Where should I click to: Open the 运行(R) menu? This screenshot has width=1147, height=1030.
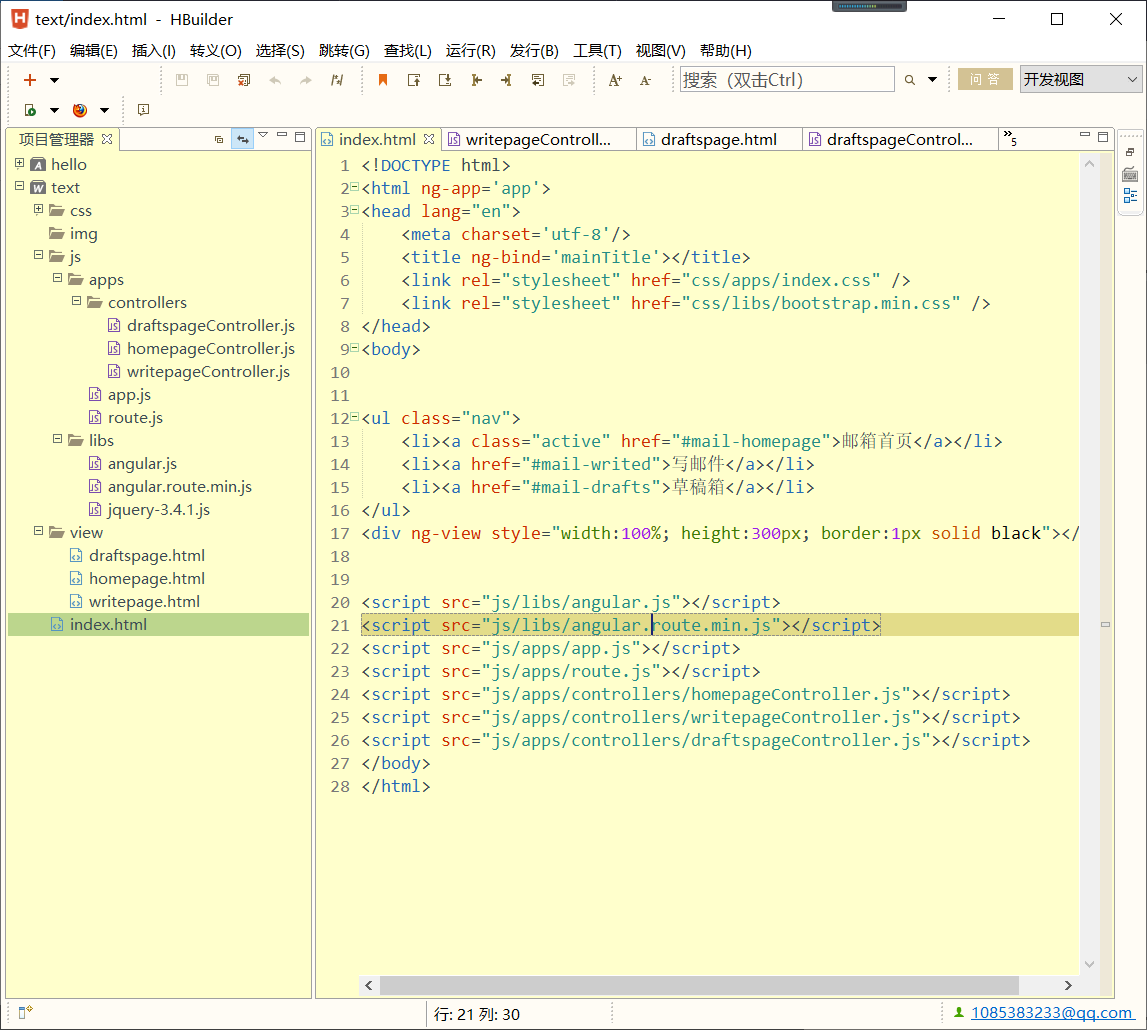470,50
